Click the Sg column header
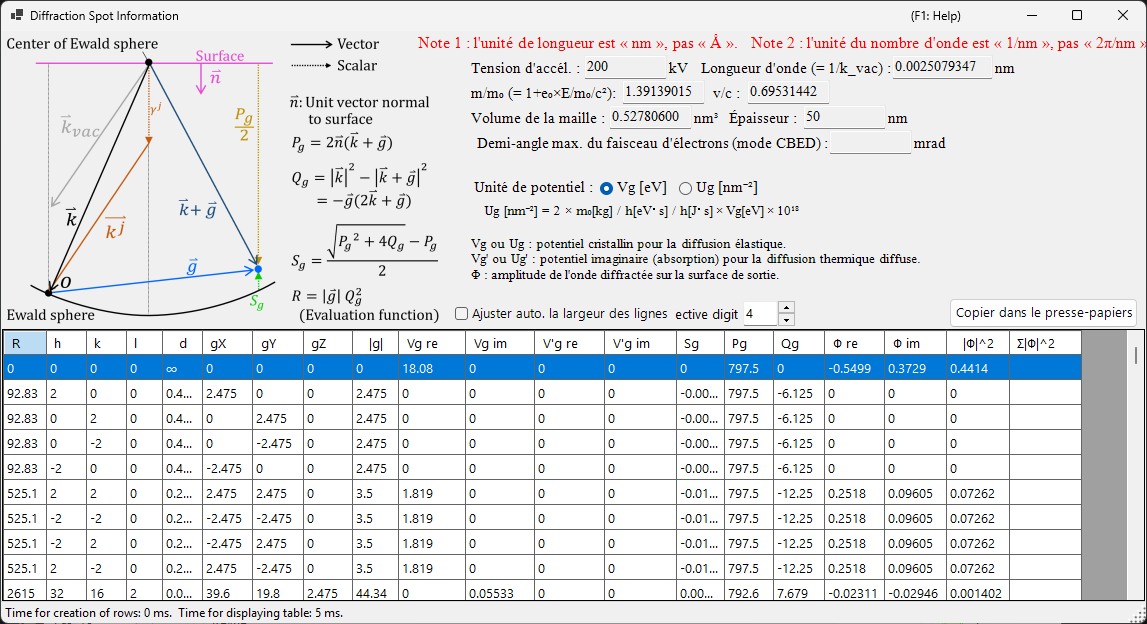Screen dimensions: 1147x624 [701, 343]
